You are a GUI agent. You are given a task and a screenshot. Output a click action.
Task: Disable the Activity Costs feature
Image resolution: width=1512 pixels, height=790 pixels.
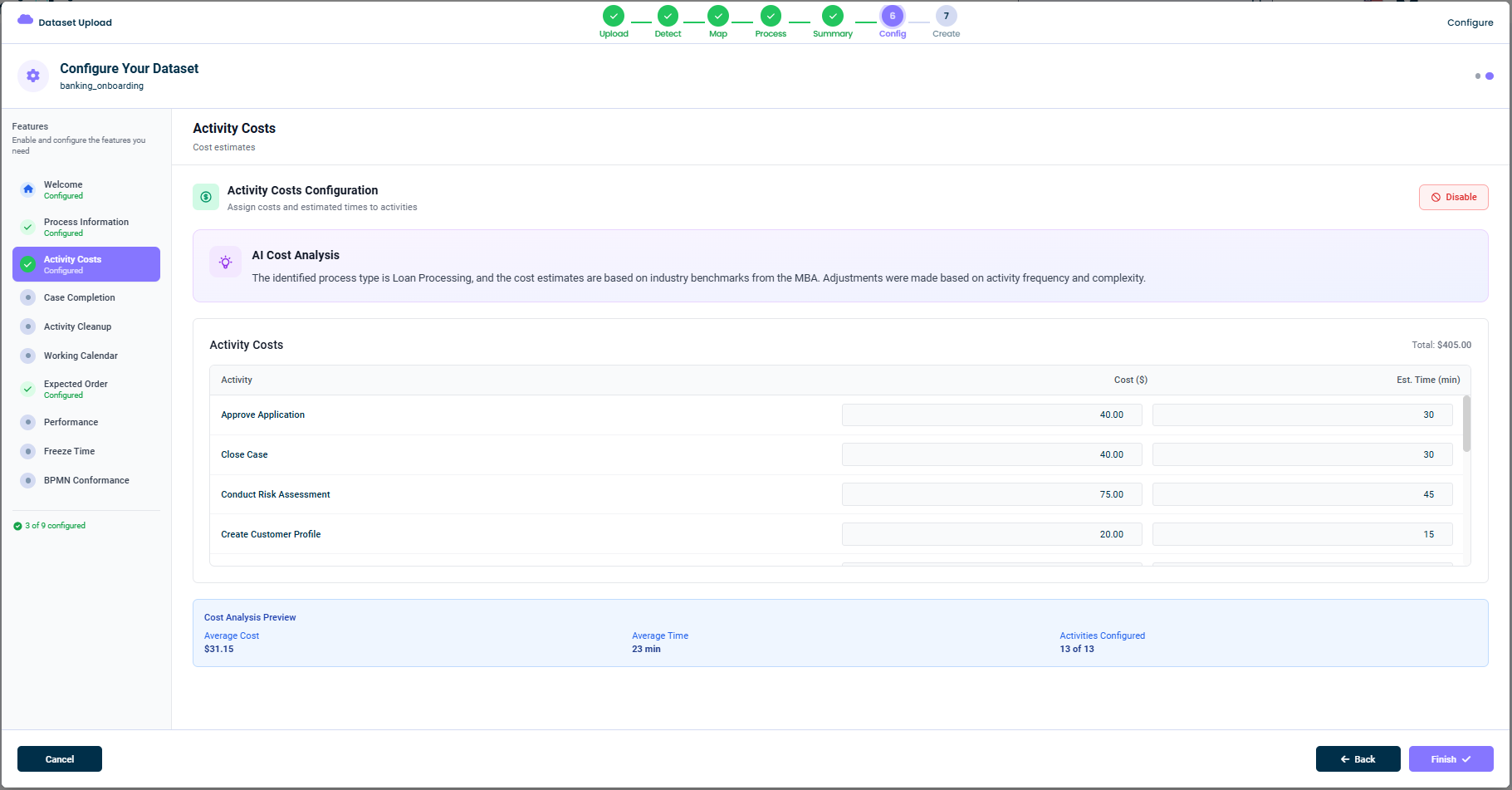click(x=1453, y=197)
